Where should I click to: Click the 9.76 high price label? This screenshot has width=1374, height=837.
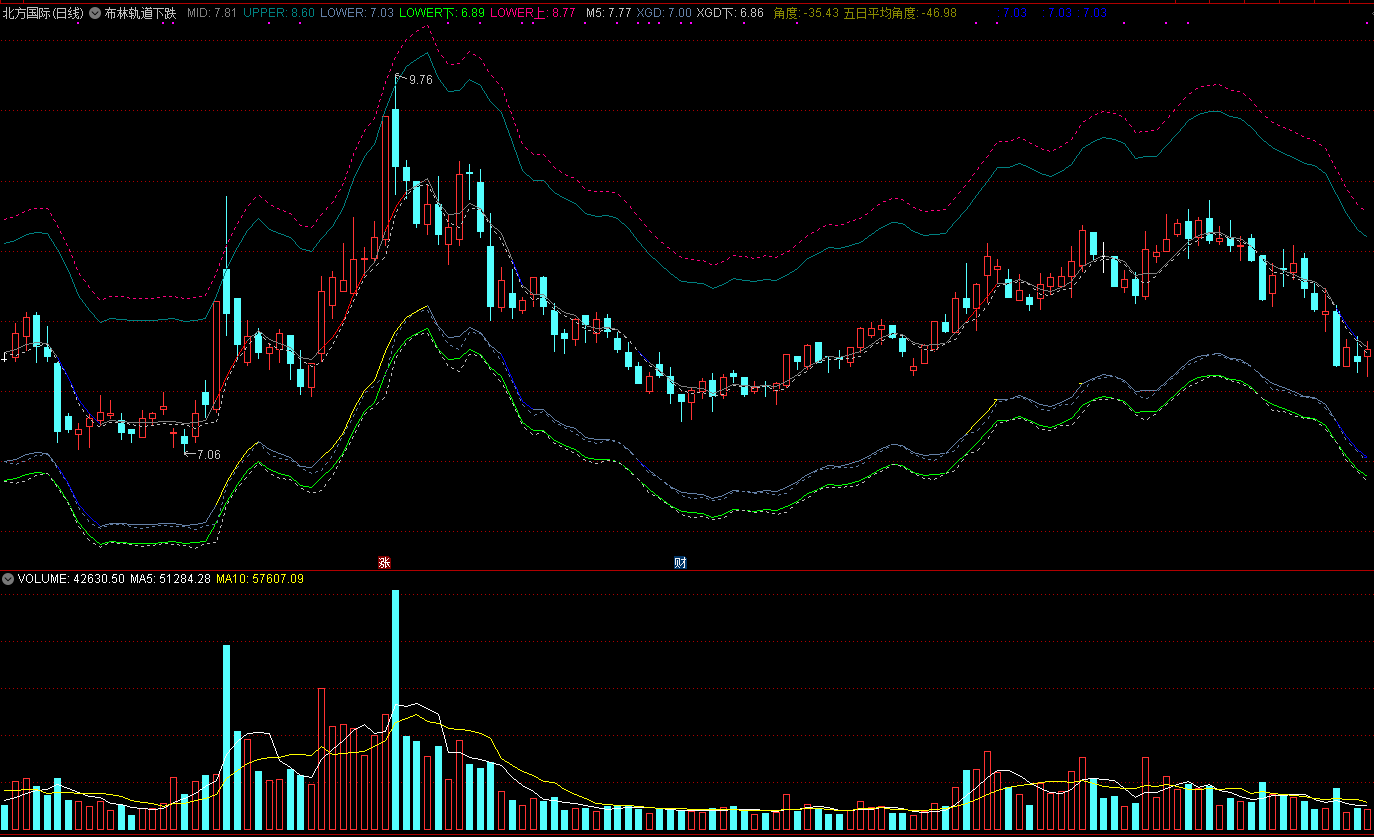[420, 80]
